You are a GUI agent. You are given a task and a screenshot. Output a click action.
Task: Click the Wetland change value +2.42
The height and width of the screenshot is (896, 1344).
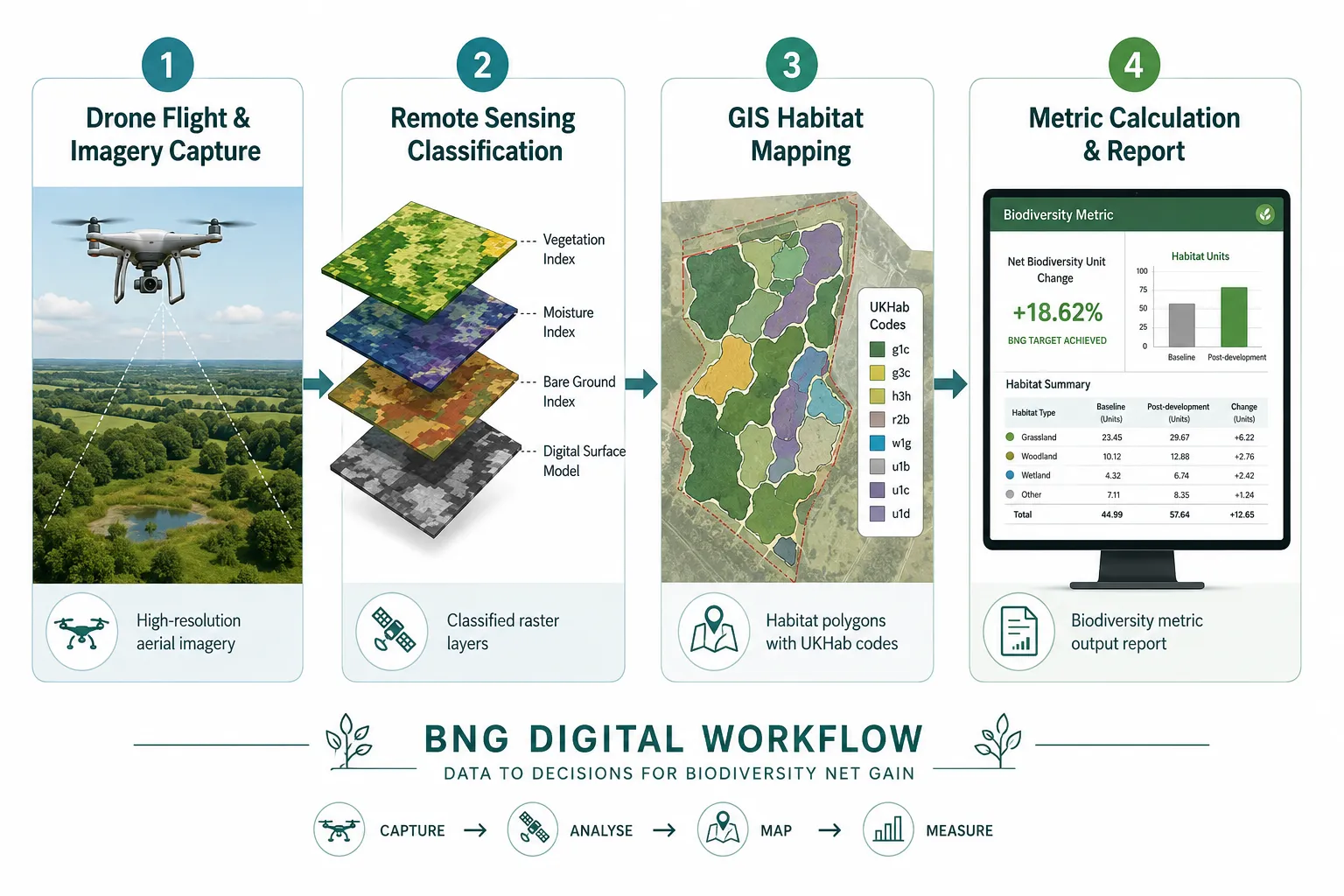coord(1244,476)
